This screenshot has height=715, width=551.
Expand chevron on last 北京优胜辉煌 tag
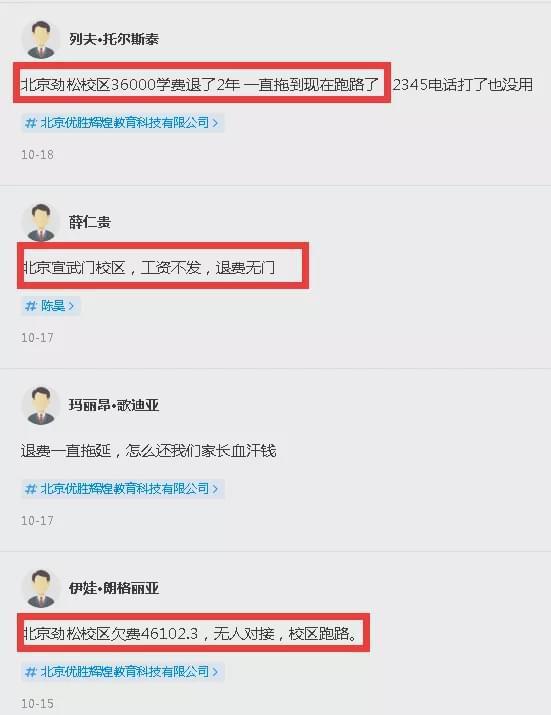[215, 672]
